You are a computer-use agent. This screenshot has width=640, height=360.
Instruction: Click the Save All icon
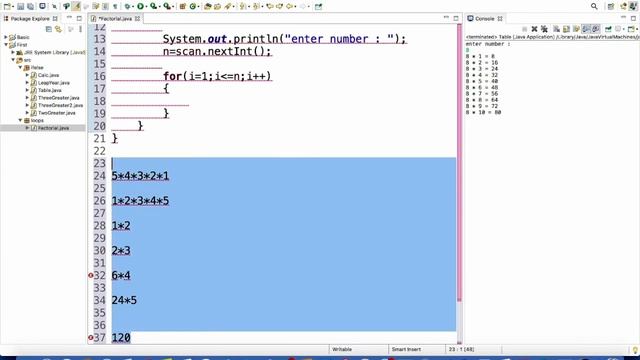click(x=31, y=6)
